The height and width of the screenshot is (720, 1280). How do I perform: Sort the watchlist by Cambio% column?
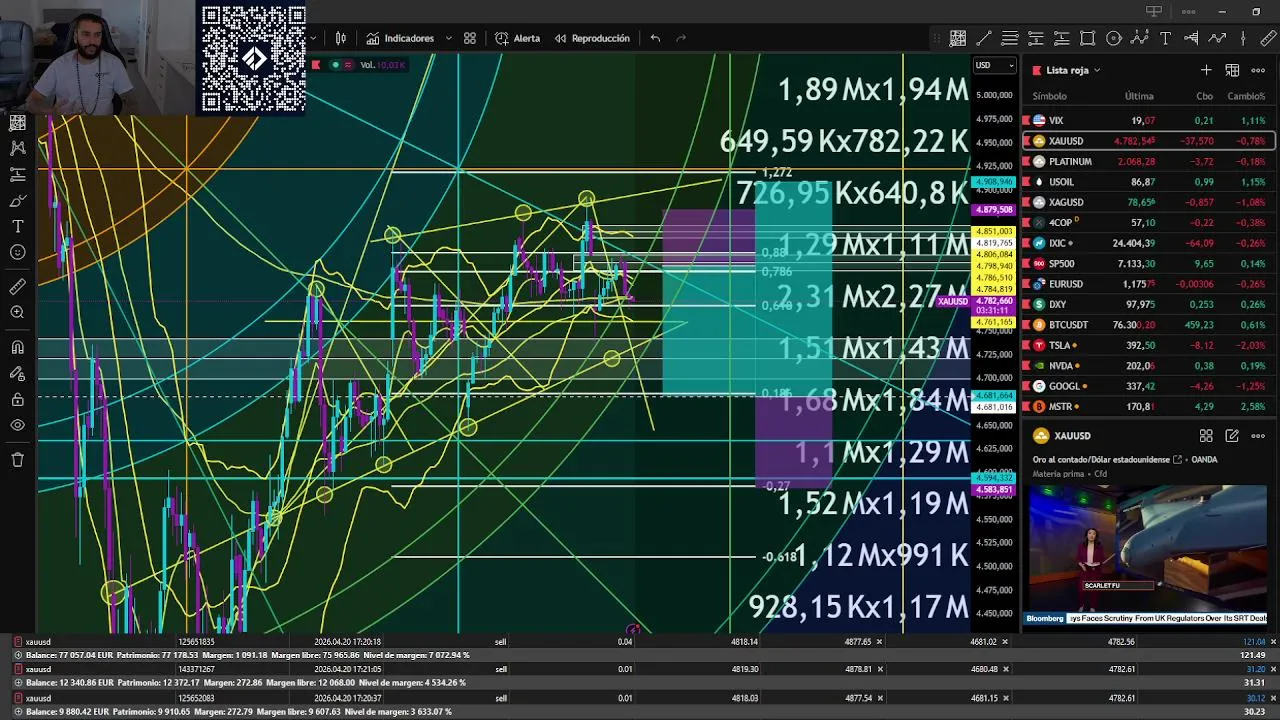tap(1246, 96)
